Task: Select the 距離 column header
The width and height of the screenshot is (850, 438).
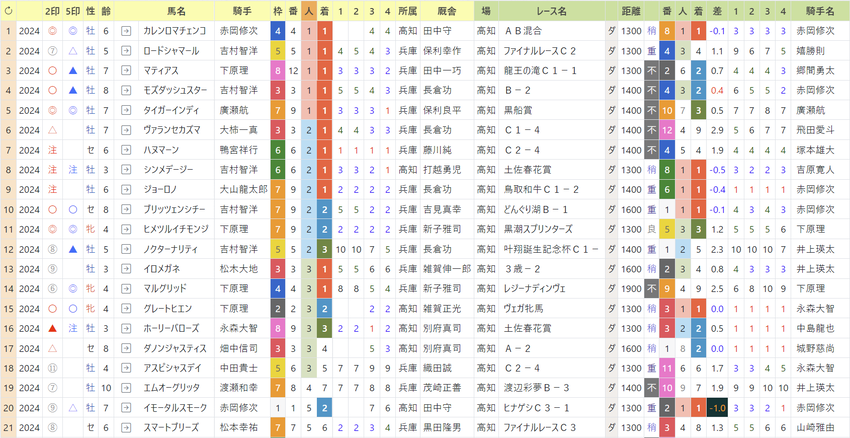Action: click(x=630, y=11)
